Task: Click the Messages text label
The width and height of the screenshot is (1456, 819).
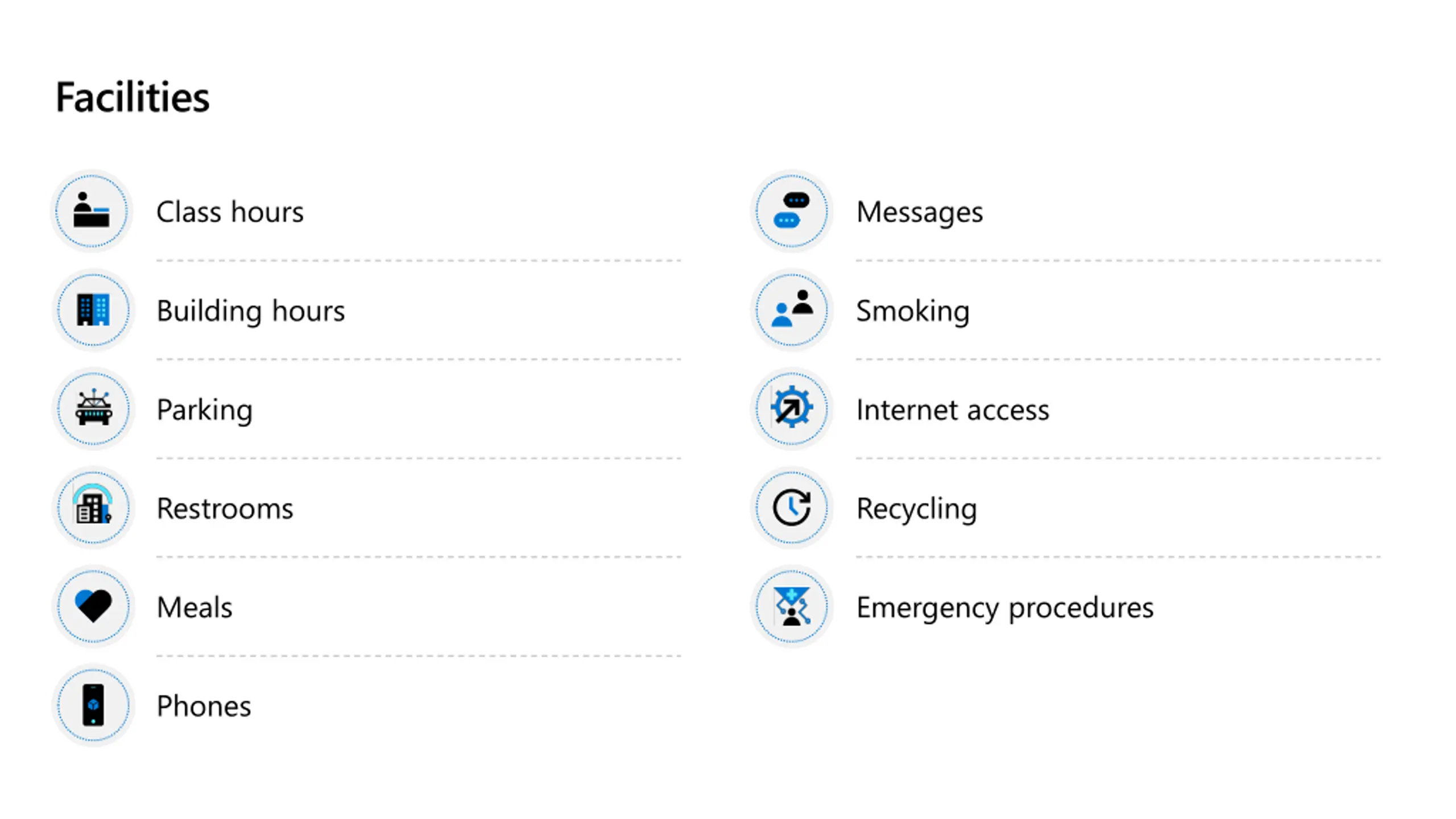Action: pos(920,213)
